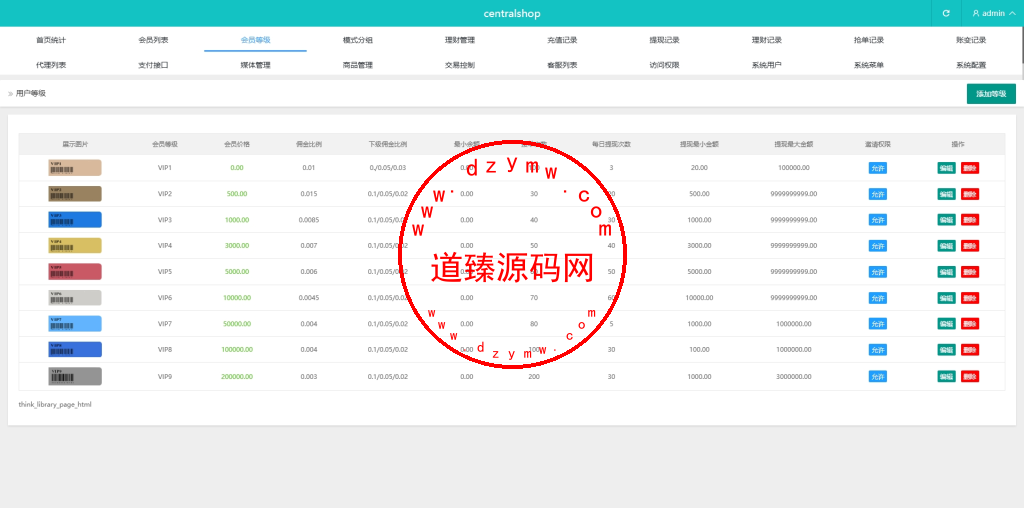
Task: Click the VIP2 card thumbnail
Action: click(x=75, y=194)
